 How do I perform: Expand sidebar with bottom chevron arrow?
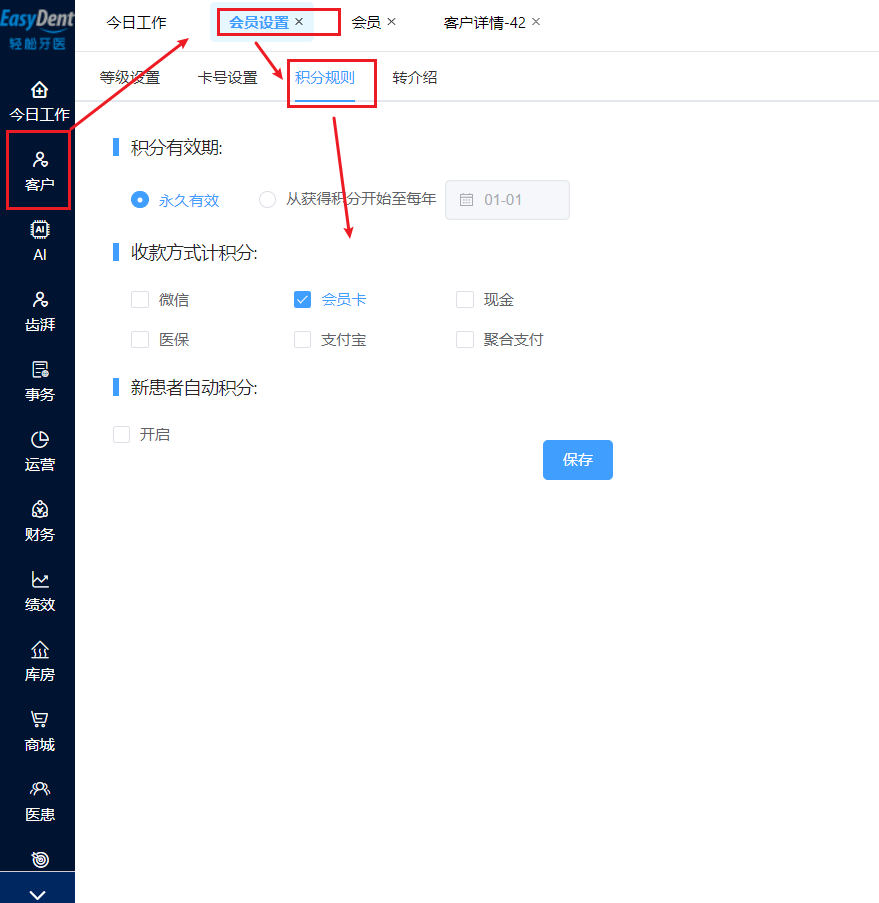[37, 894]
